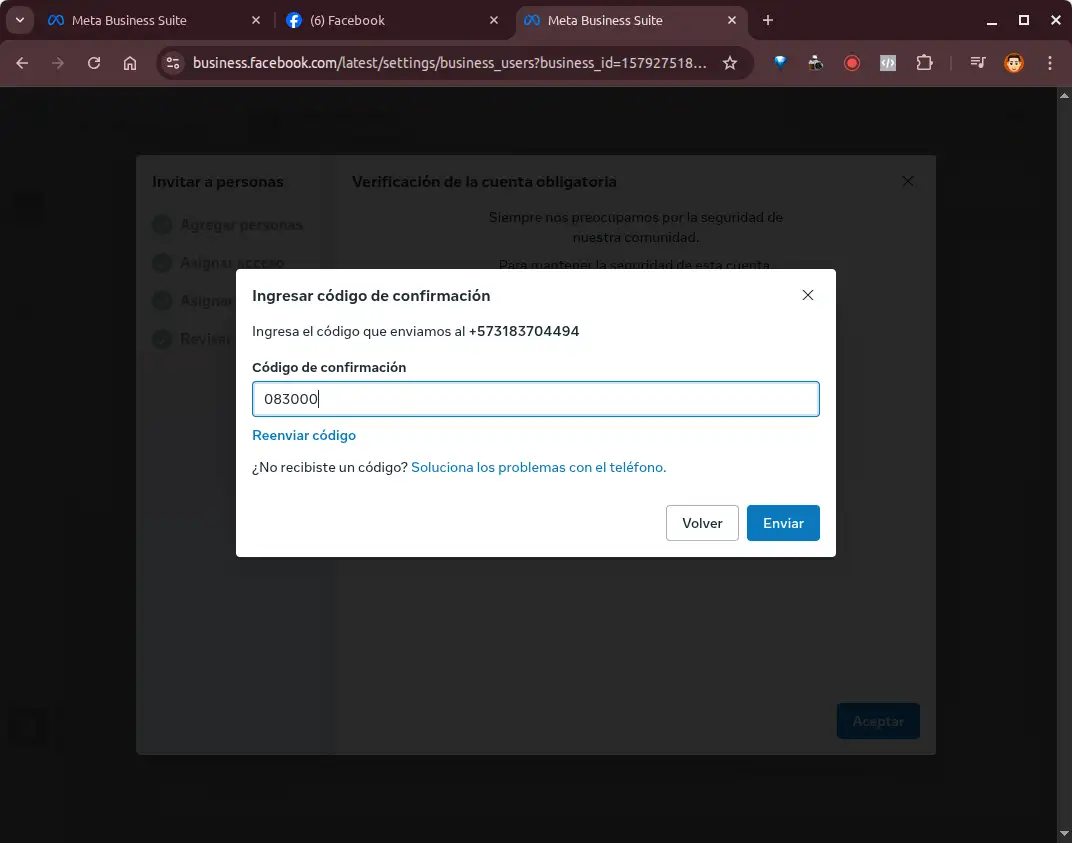Click the Volver button
The image size is (1072, 843).
coord(702,523)
